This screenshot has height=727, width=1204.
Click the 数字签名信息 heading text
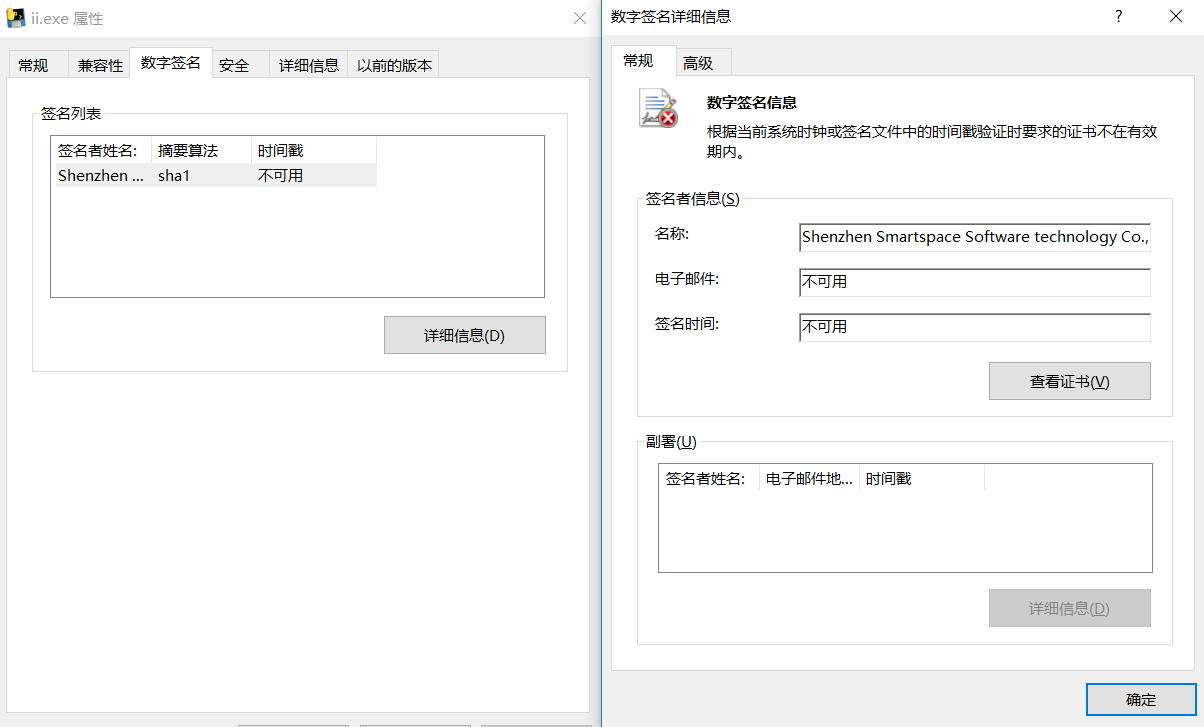click(752, 102)
